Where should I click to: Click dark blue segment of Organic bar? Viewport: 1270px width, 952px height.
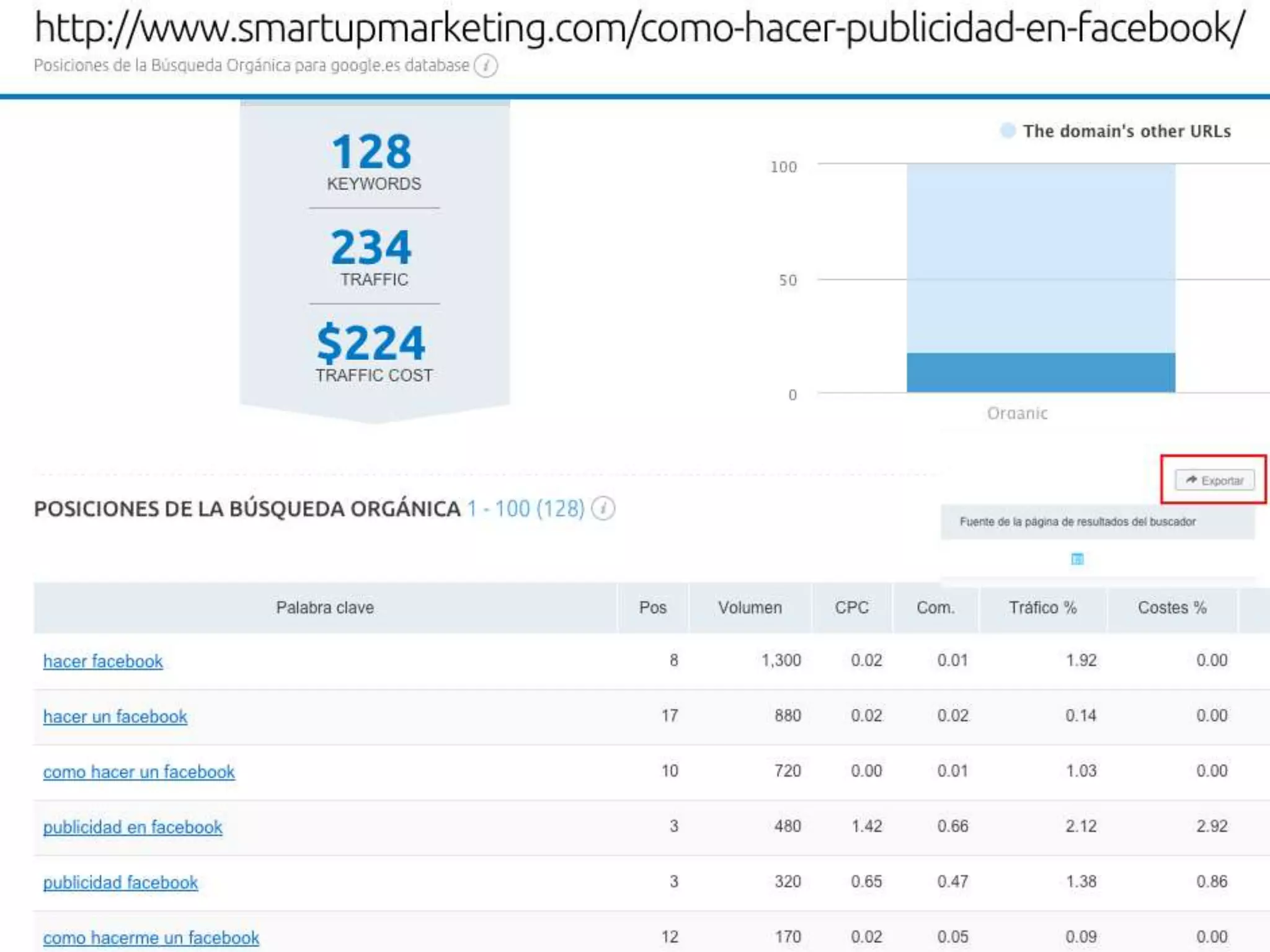(1041, 372)
